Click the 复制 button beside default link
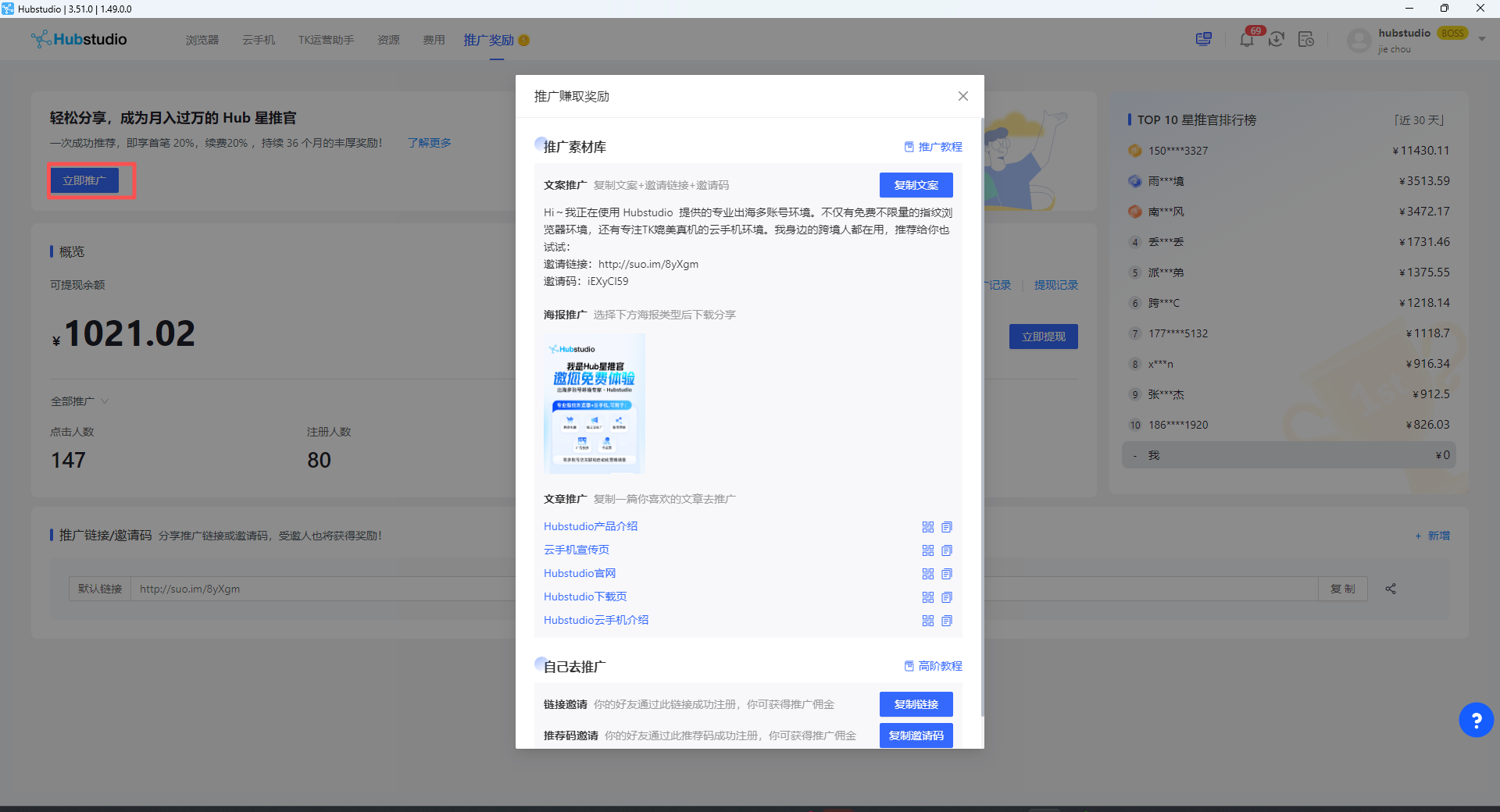Image resolution: width=1500 pixels, height=812 pixels. point(1343,589)
